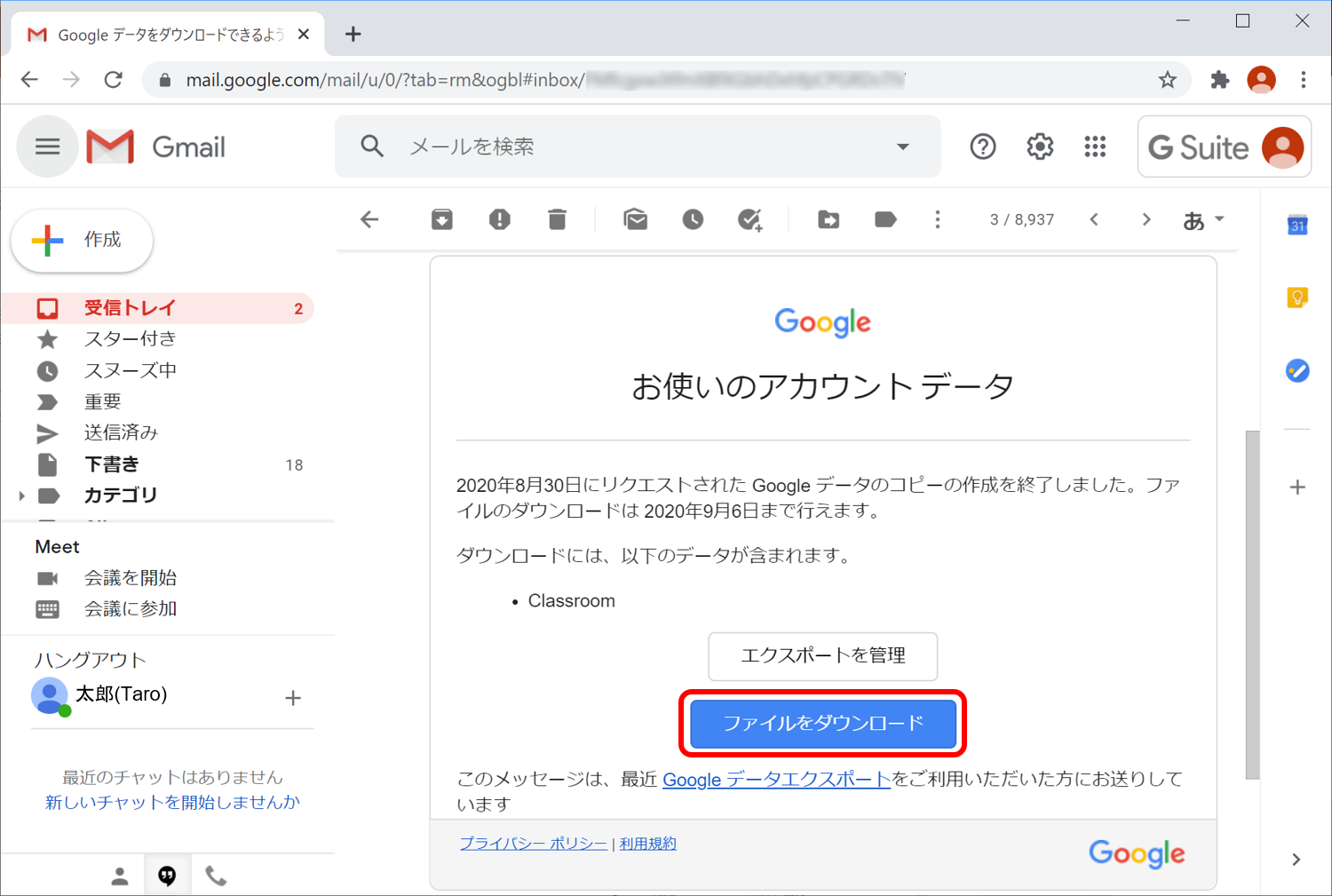The height and width of the screenshot is (896, 1332).
Task: Open Google Calendar side panel
Action: (x=1297, y=225)
